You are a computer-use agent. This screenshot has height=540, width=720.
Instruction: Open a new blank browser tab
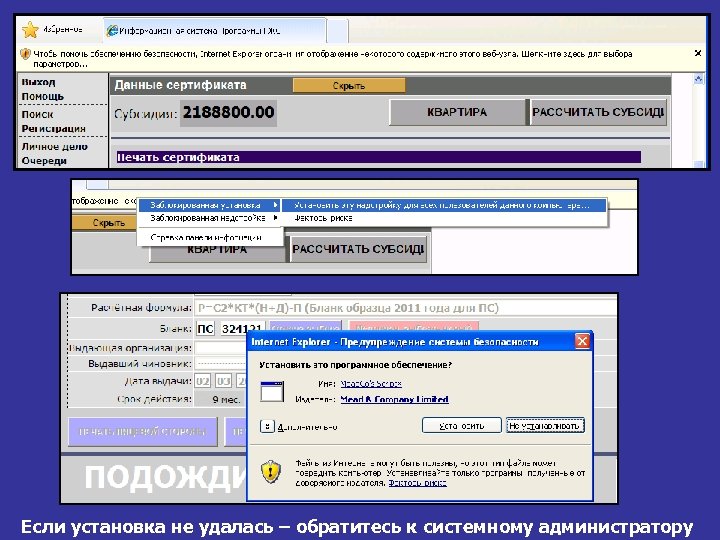tap(338, 31)
